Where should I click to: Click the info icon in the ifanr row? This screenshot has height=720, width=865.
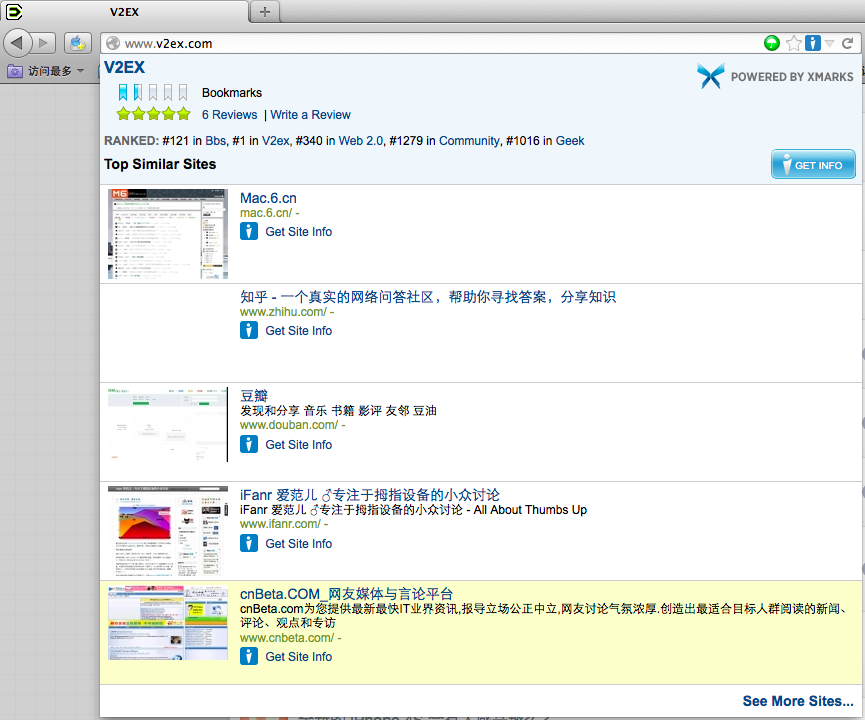tap(249, 543)
